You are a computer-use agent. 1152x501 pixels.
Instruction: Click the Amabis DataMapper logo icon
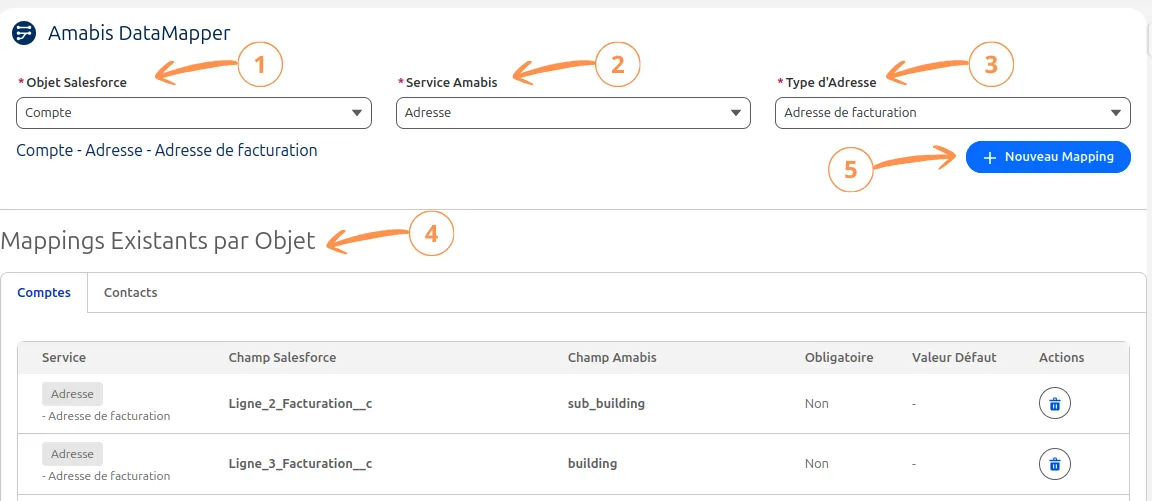tap(24, 33)
